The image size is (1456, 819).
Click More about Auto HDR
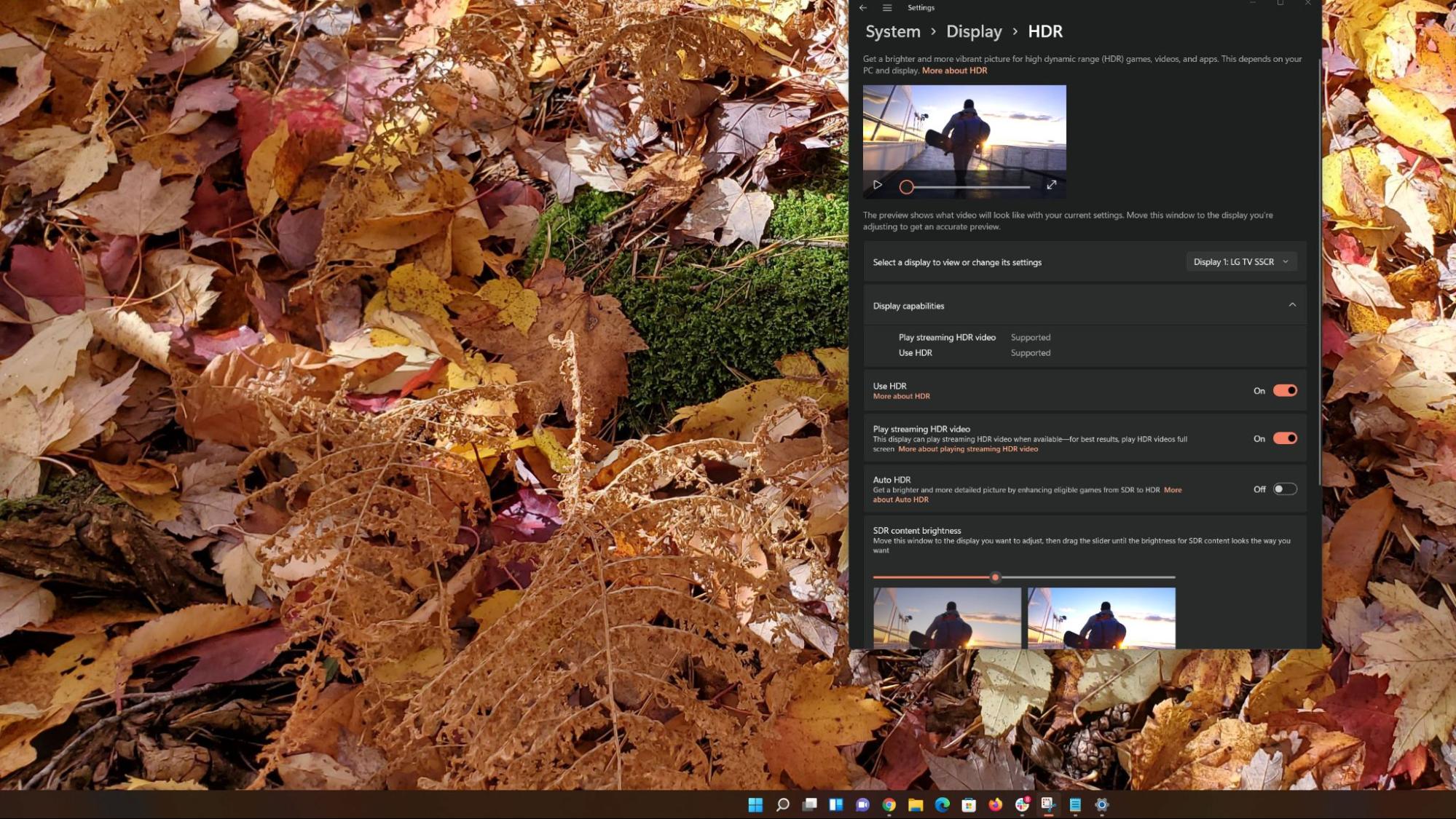[x=901, y=499]
